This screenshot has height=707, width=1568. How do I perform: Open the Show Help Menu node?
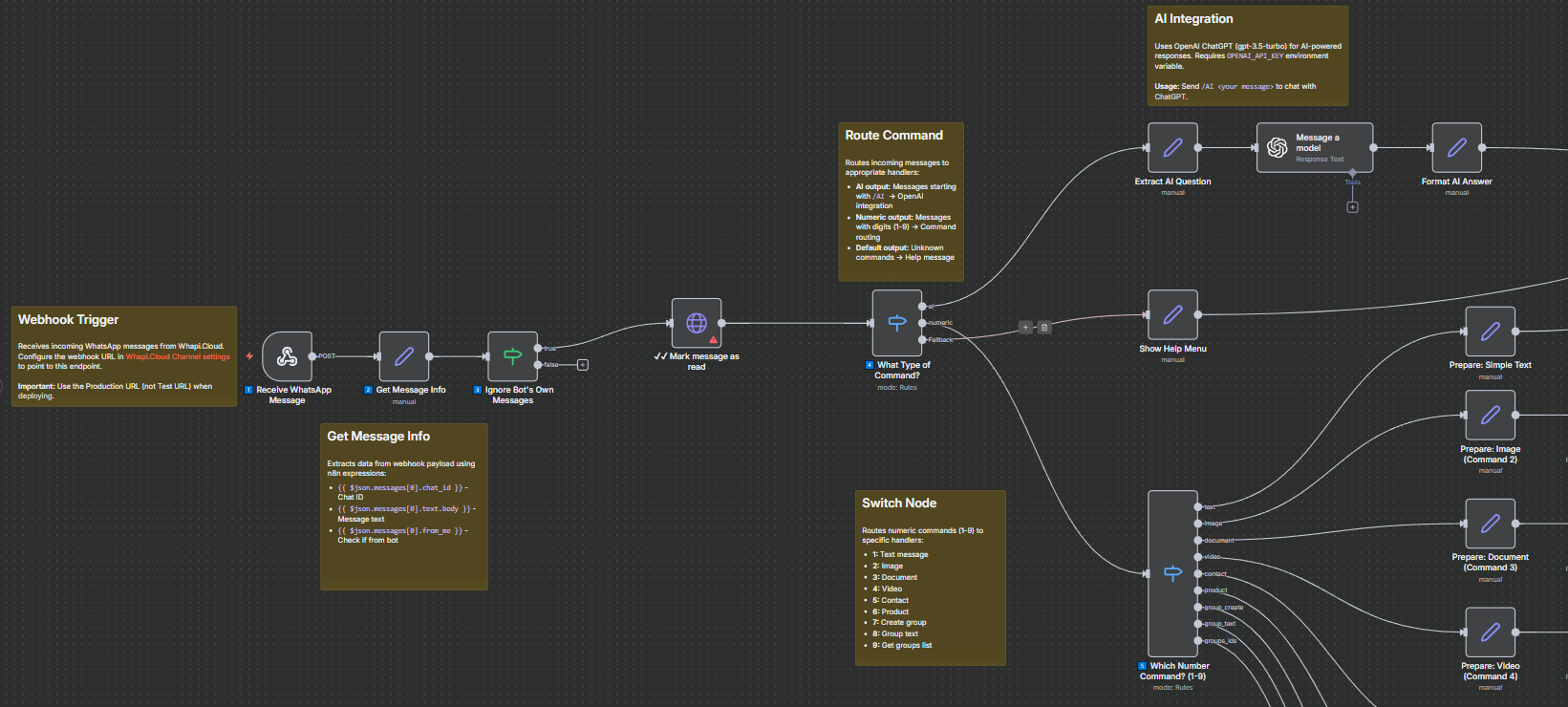pyautogui.click(x=1172, y=314)
